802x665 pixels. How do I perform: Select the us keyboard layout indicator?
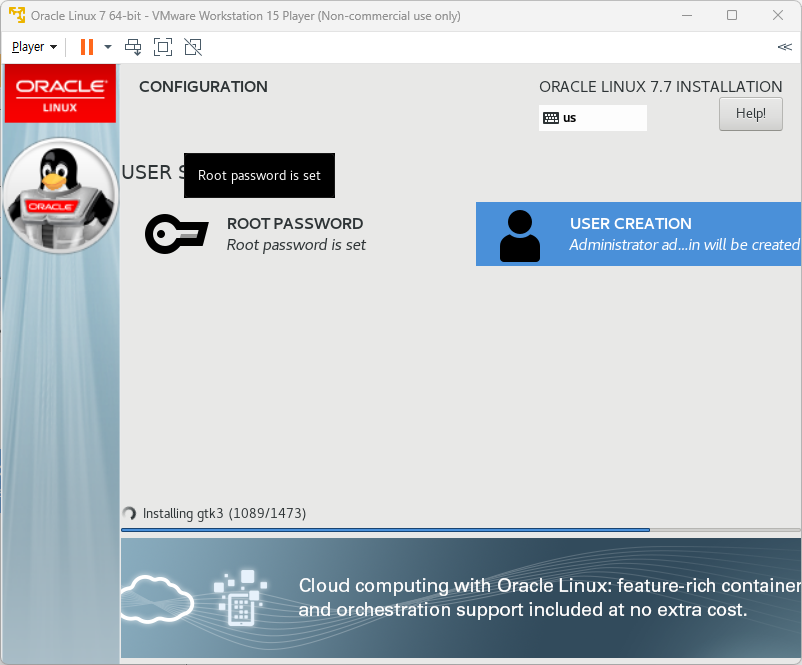tap(592, 118)
